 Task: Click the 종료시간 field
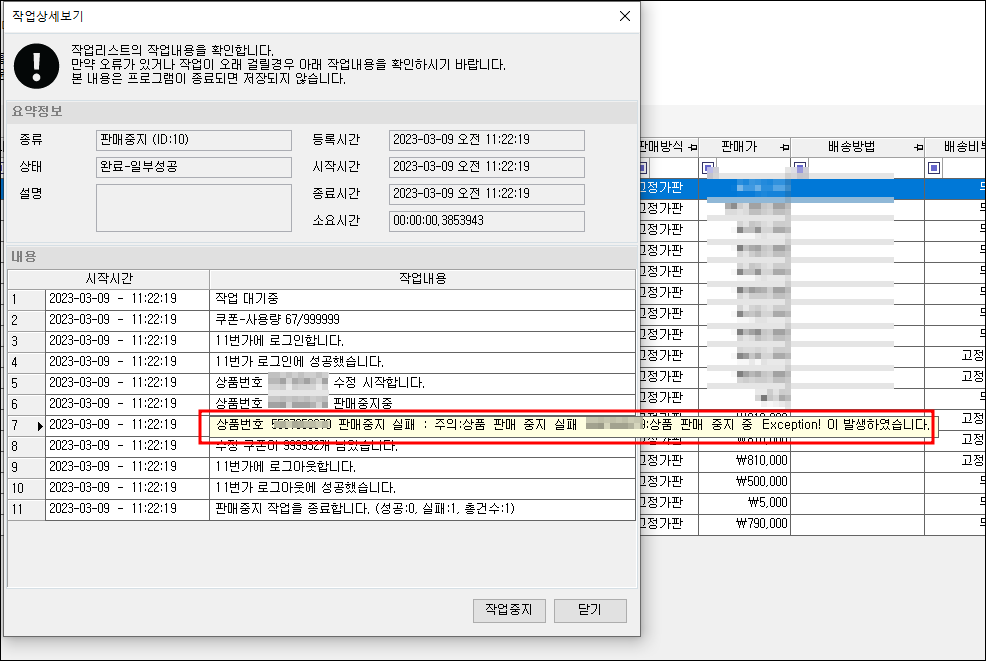(487, 194)
